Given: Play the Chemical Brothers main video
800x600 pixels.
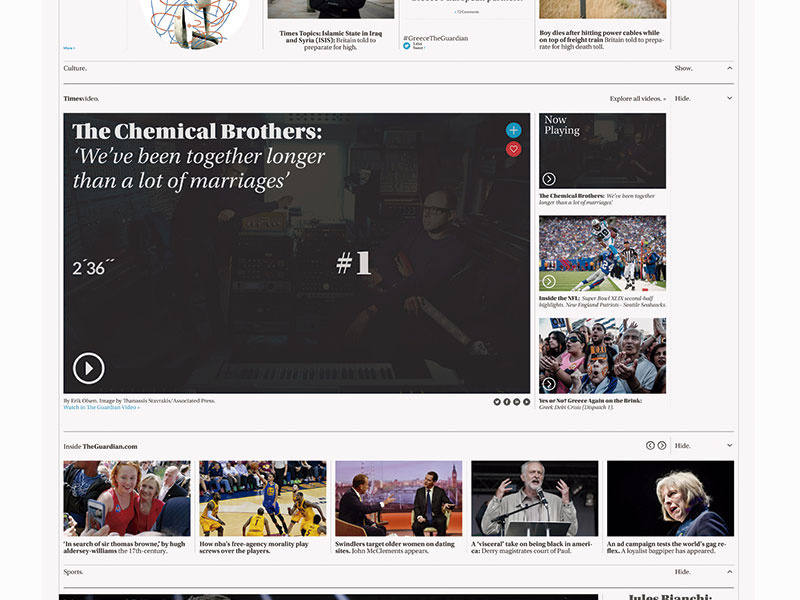Looking at the screenshot, I should tap(89, 368).
